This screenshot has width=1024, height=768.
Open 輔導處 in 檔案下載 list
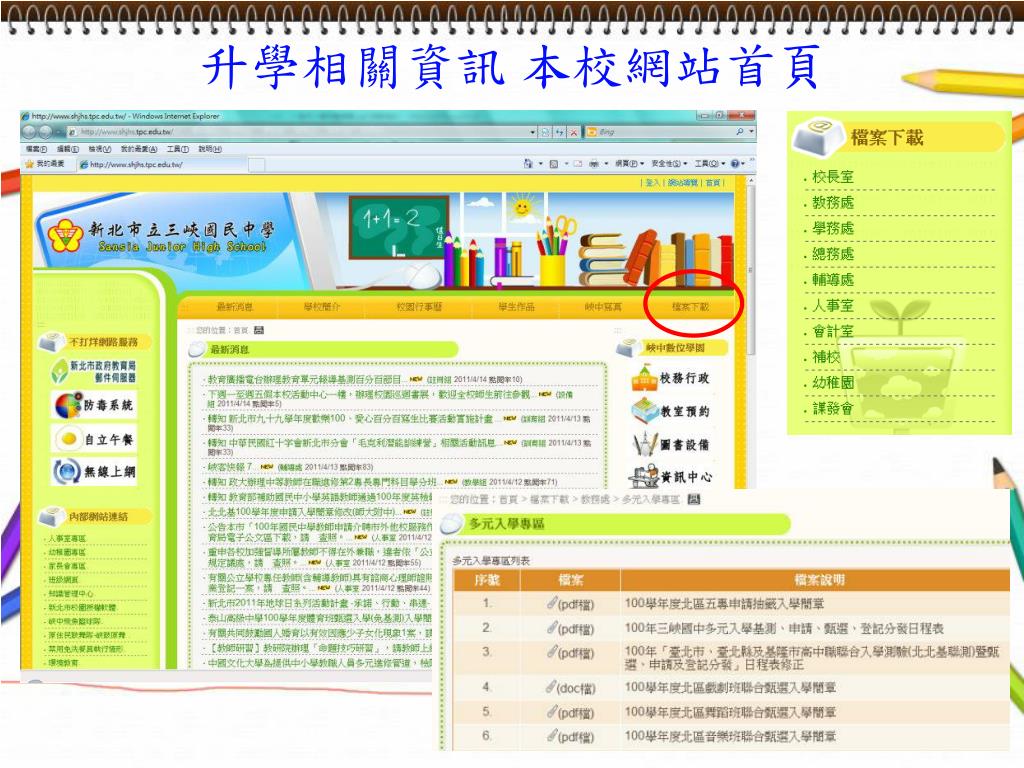(833, 280)
